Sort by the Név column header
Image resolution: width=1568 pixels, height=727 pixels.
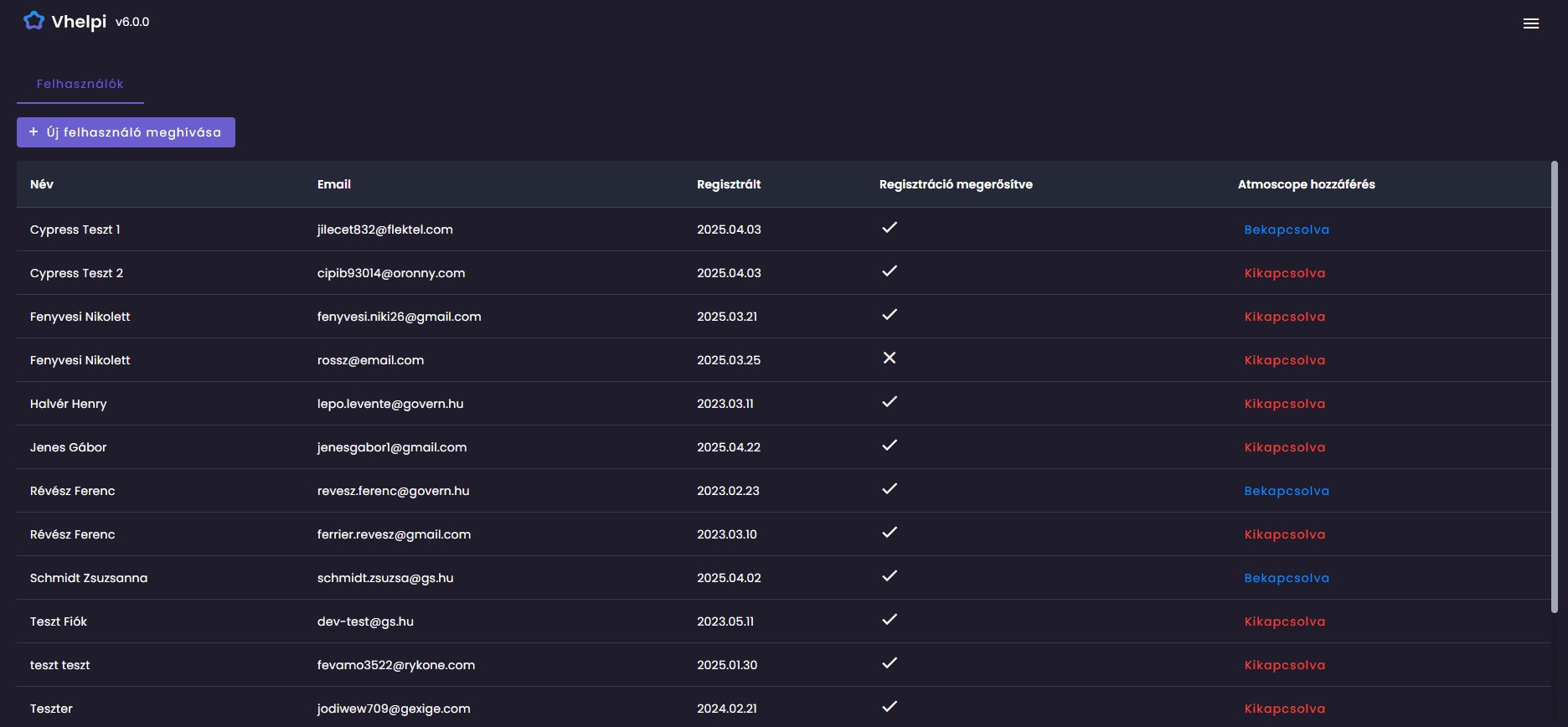pyautogui.click(x=42, y=184)
